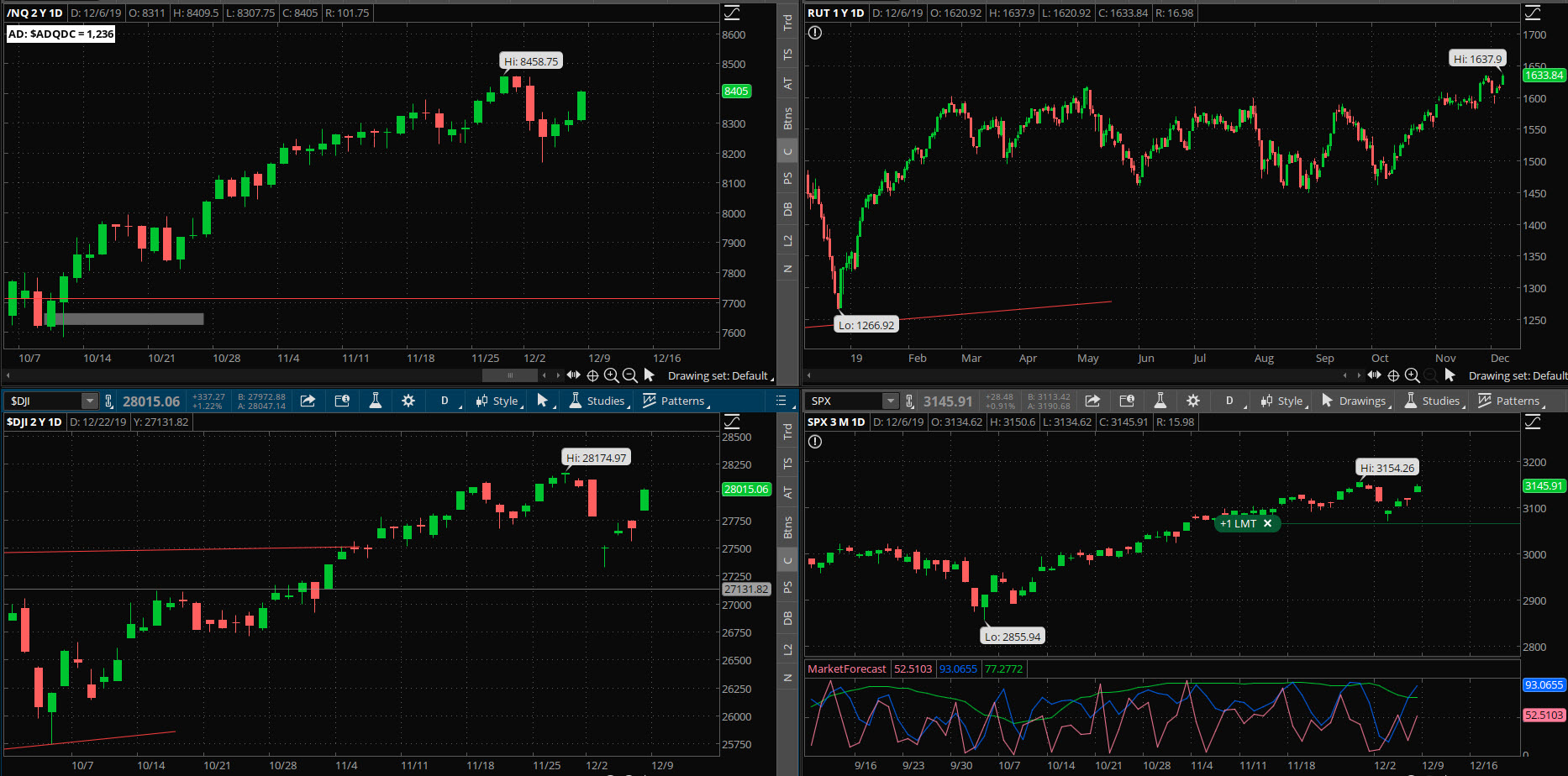Click the scrollbar thumb under /NQ chart

point(510,375)
